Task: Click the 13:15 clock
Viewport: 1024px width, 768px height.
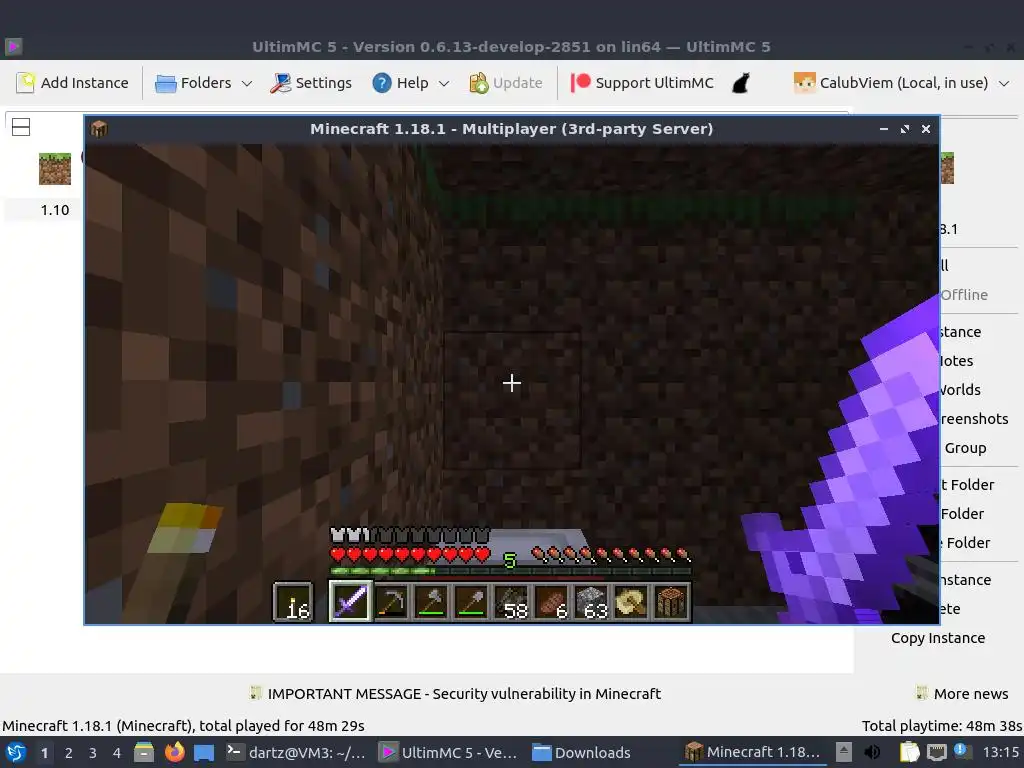Action: 1000,752
